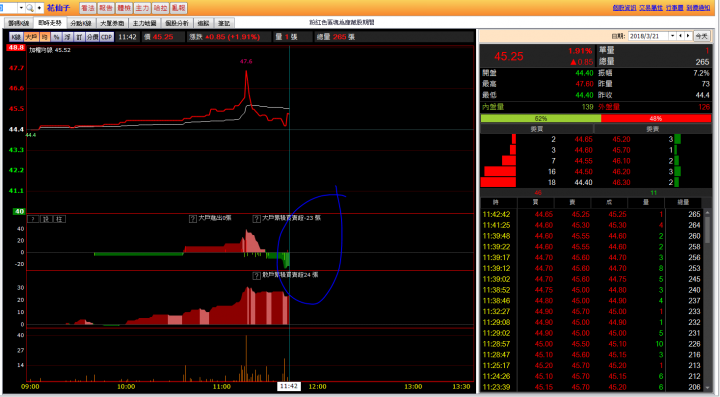
Task: Select the 11:23:39 trade row
Action: pyautogui.click(x=591, y=387)
